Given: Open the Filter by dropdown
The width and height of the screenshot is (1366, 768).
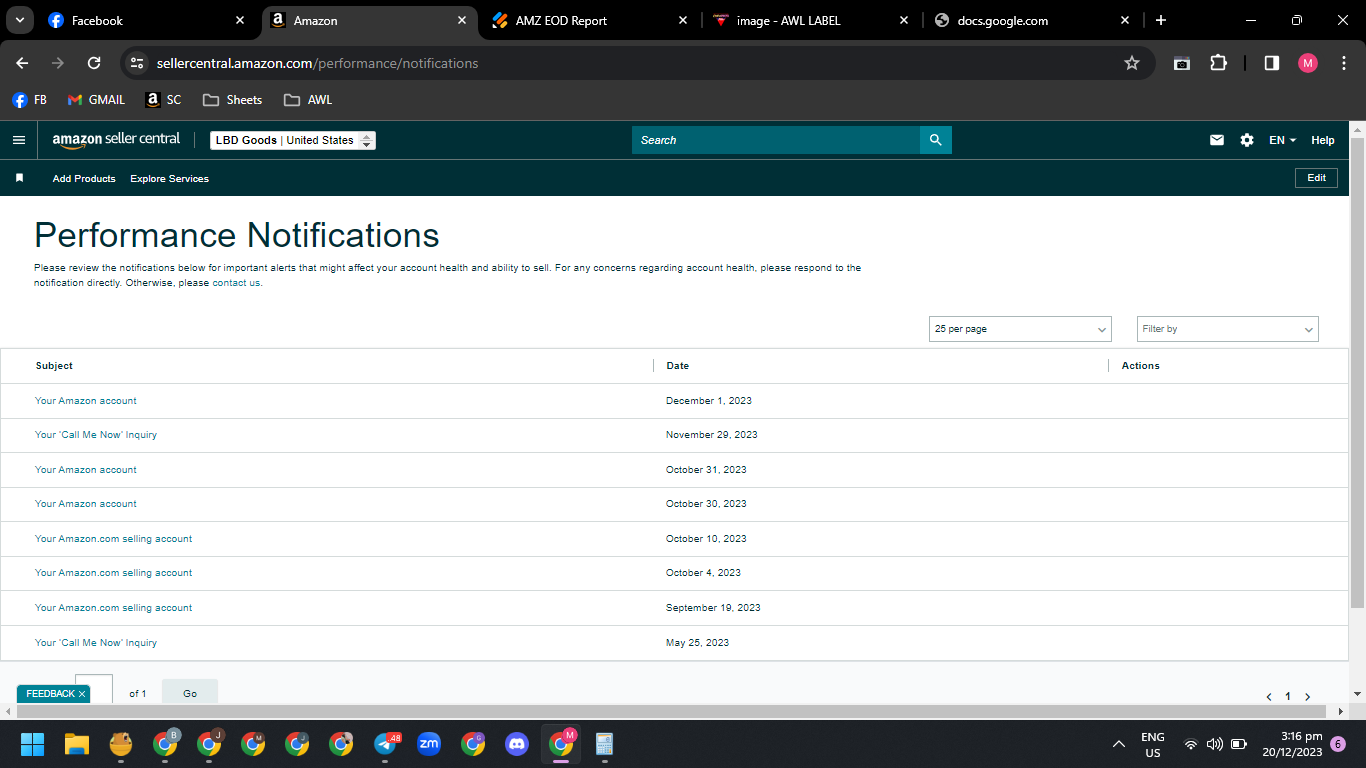Looking at the screenshot, I should point(1228,329).
